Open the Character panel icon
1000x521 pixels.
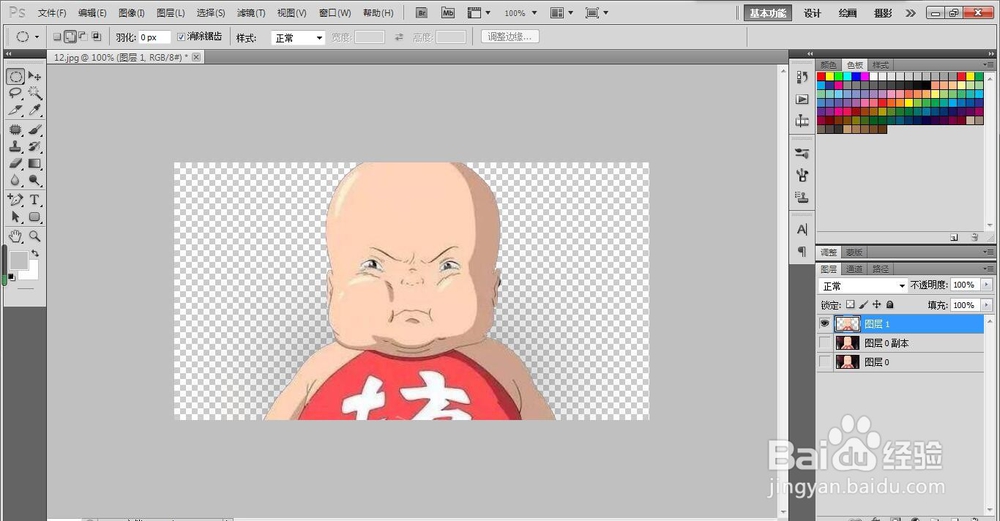pyautogui.click(x=802, y=230)
